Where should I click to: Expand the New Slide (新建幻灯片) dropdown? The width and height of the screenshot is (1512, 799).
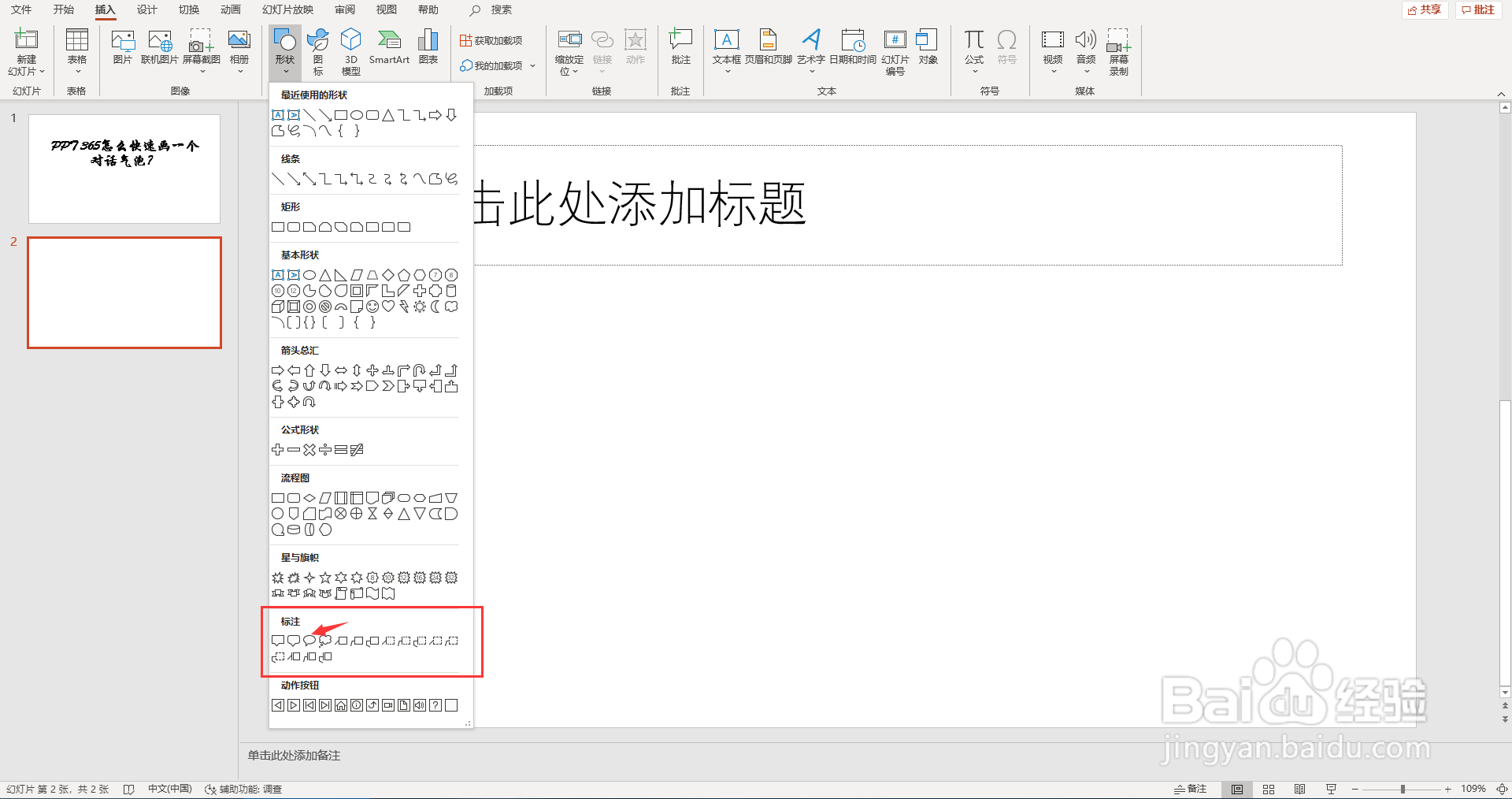click(27, 66)
